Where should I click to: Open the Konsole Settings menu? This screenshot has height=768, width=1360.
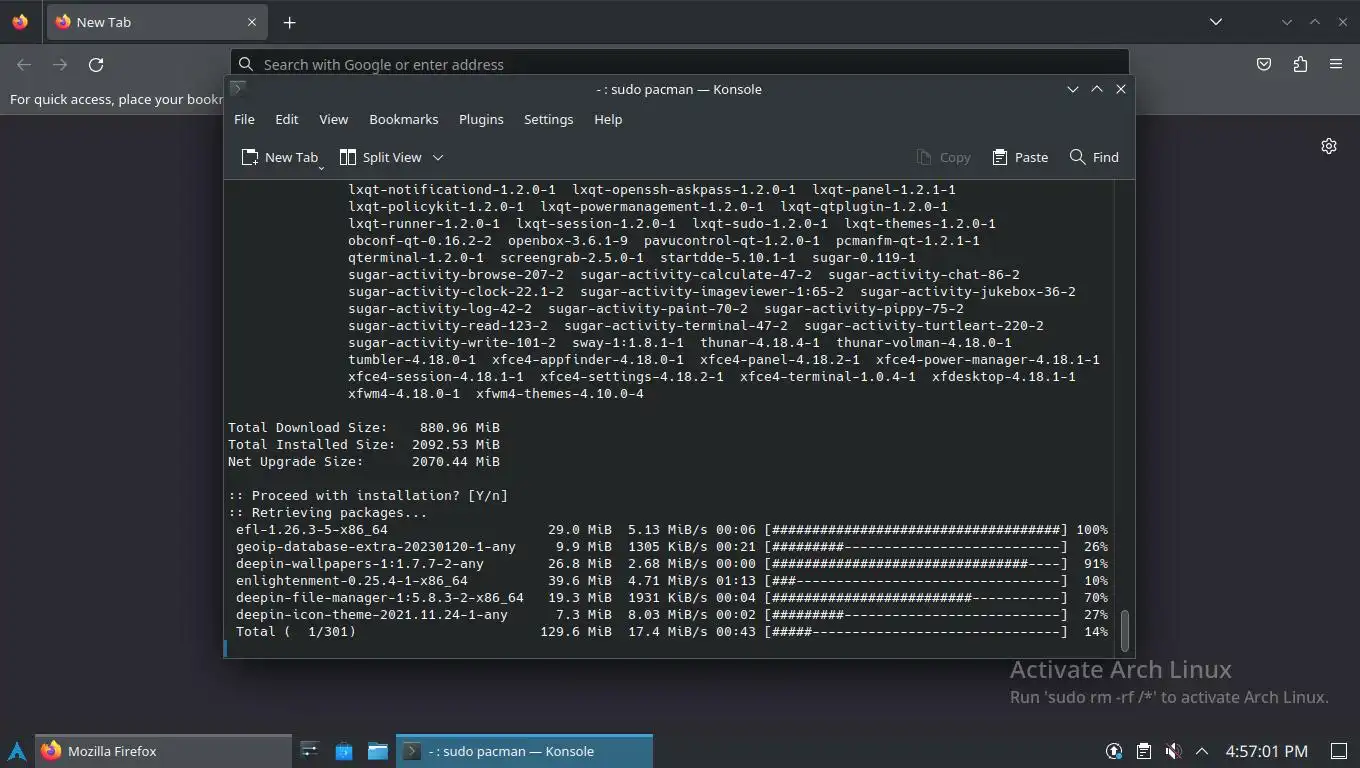pos(548,119)
